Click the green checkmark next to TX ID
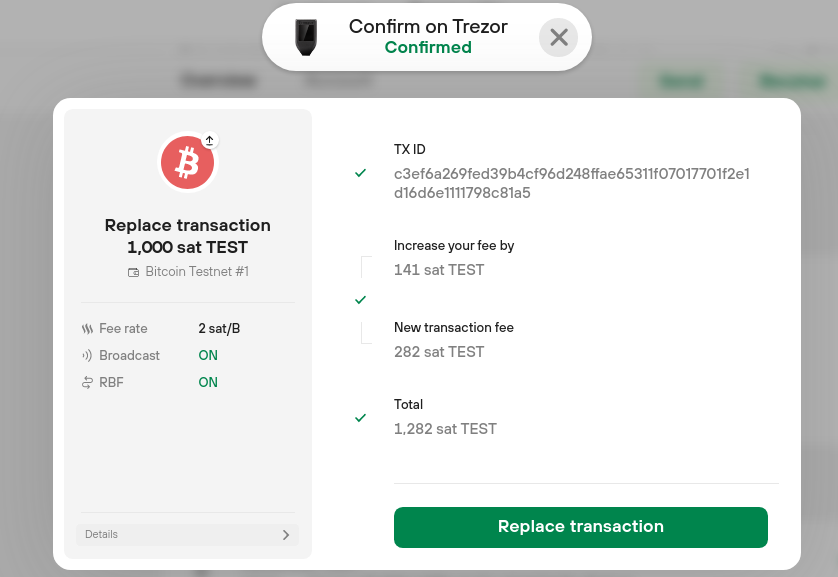The image size is (838, 577). tap(360, 173)
